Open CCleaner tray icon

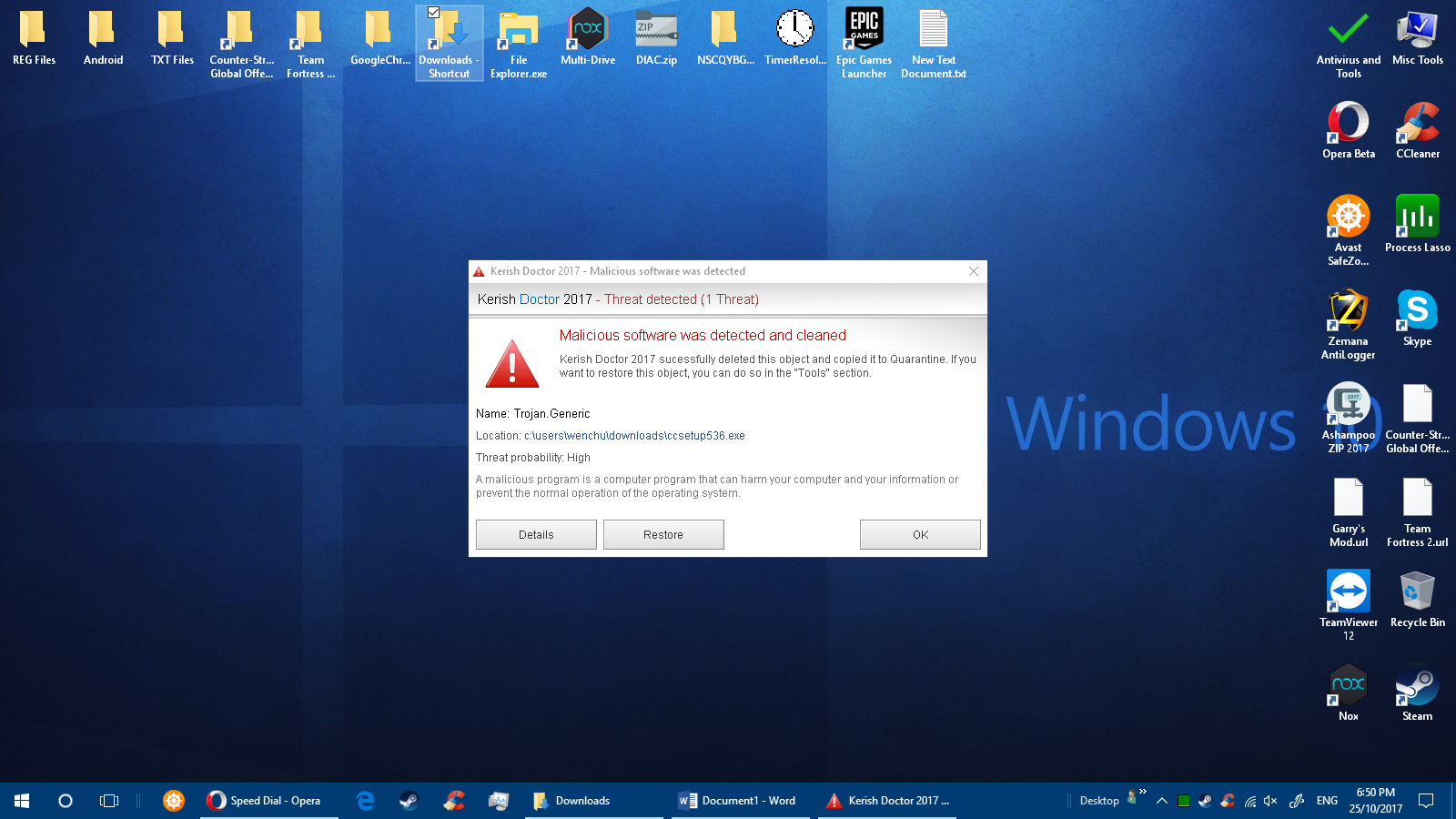tap(1228, 801)
